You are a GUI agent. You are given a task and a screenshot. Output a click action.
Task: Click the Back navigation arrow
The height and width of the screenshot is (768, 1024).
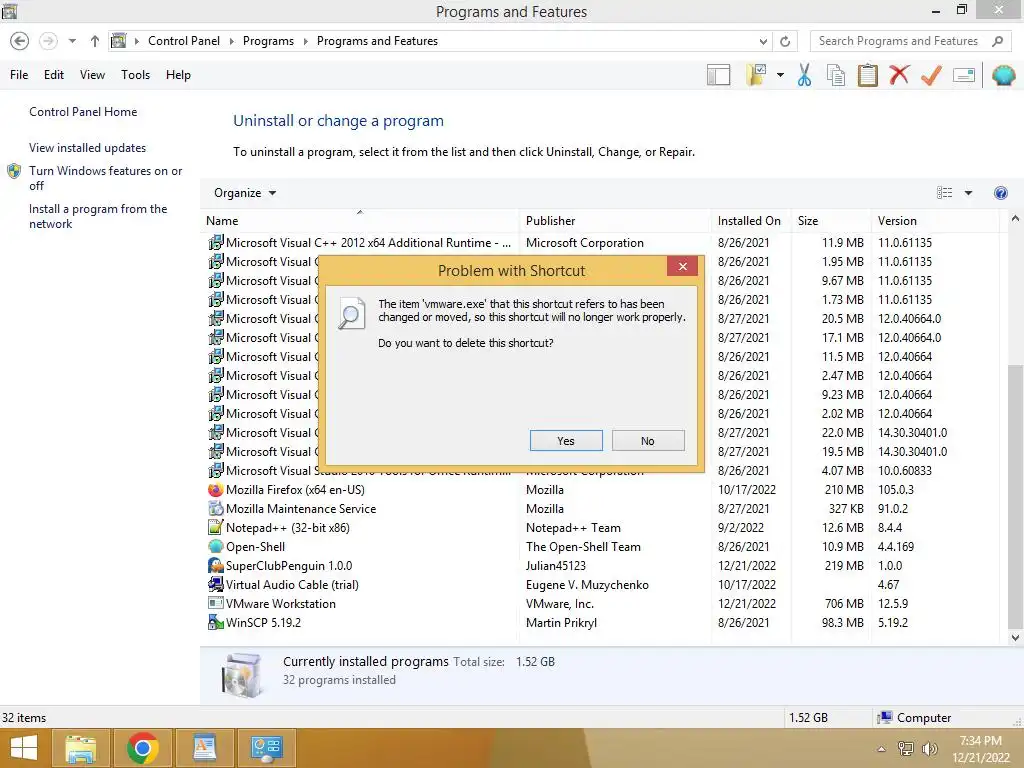(x=20, y=41)
